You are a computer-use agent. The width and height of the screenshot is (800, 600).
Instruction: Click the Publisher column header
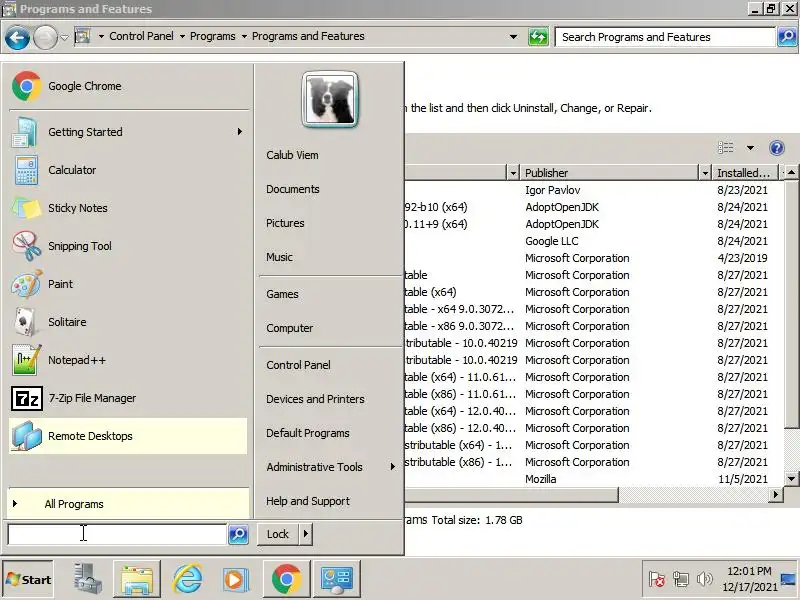610,173
